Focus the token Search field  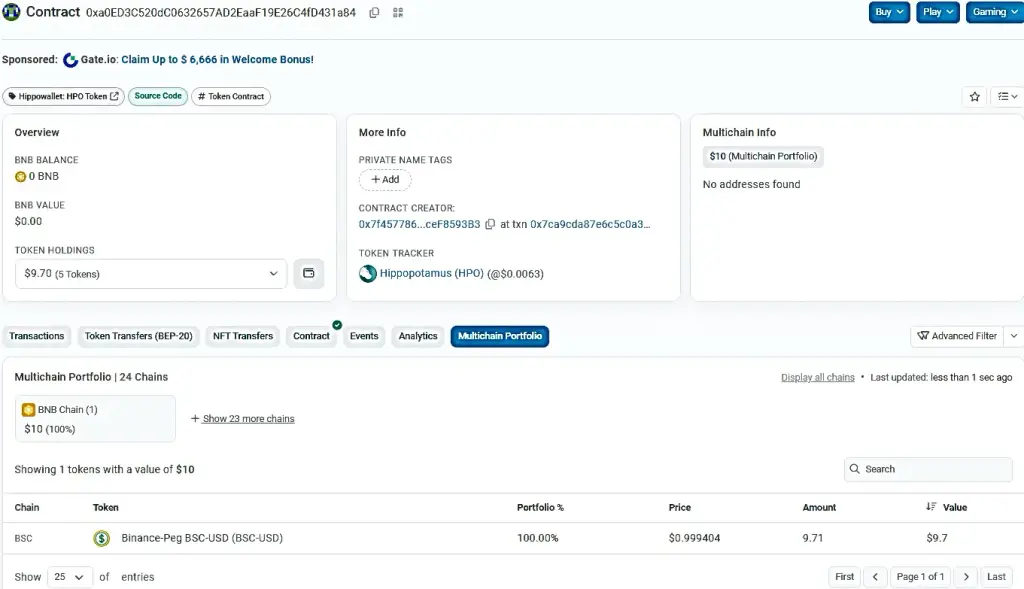click(928, 469)
